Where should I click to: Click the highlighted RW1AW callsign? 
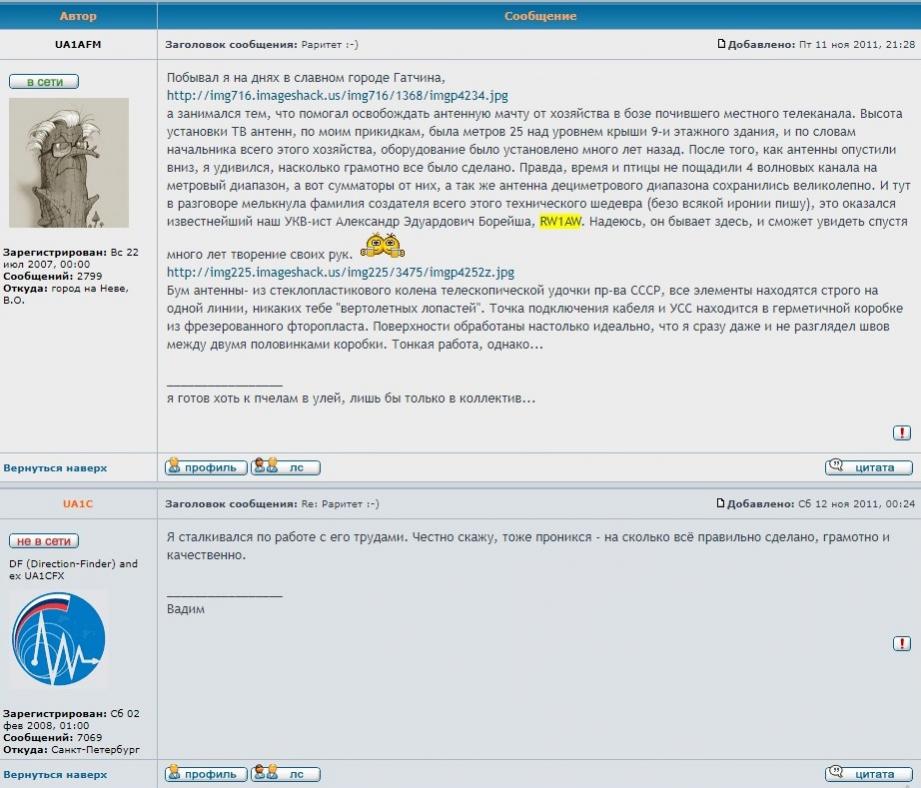click(x=561, y=221)
